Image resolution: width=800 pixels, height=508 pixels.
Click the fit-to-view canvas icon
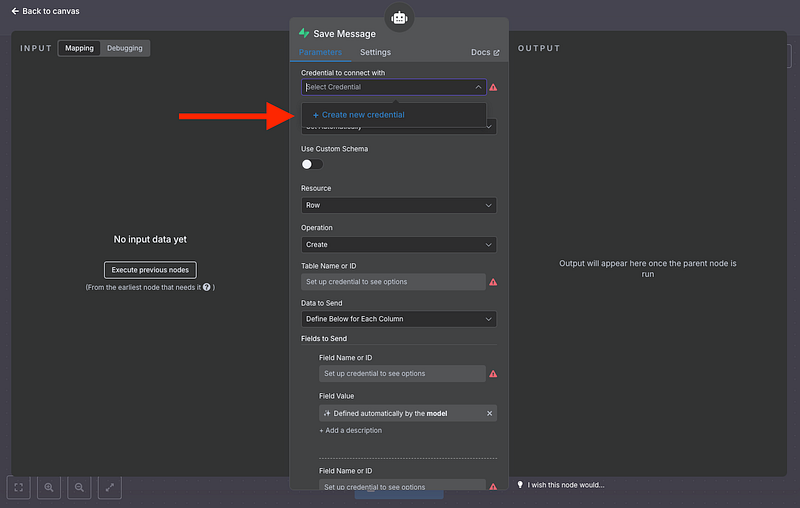tap(19, 487)
